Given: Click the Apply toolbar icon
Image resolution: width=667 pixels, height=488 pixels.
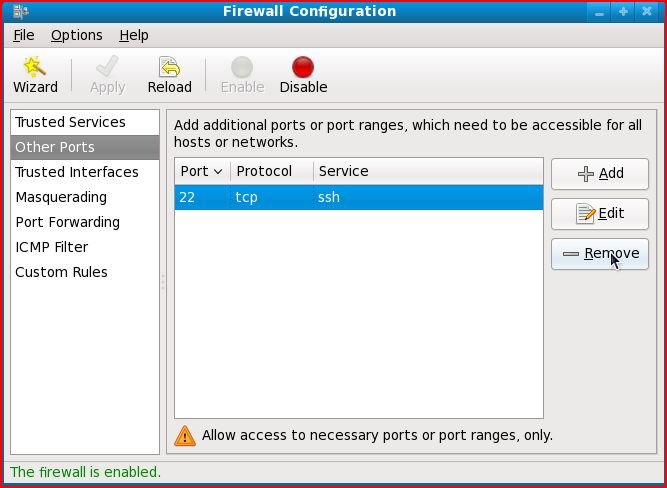Looking at the screenshot, I should tap(107, 76).
